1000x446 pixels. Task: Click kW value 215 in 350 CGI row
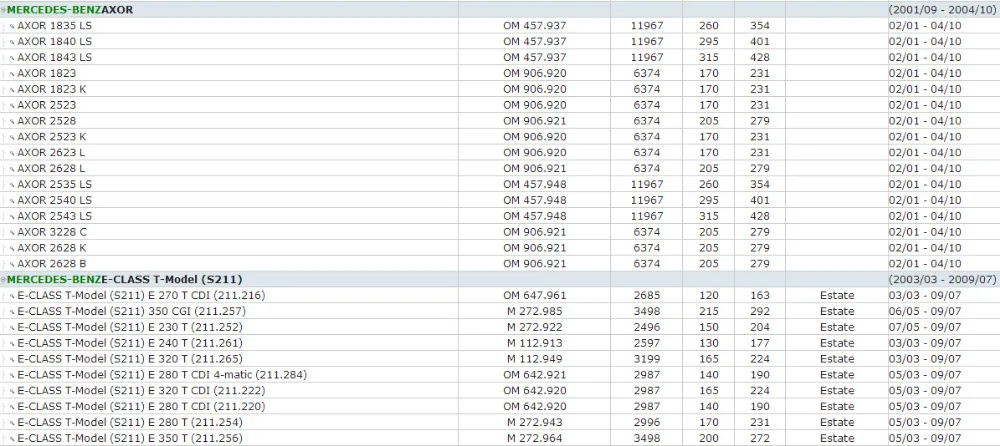[709, 311]
